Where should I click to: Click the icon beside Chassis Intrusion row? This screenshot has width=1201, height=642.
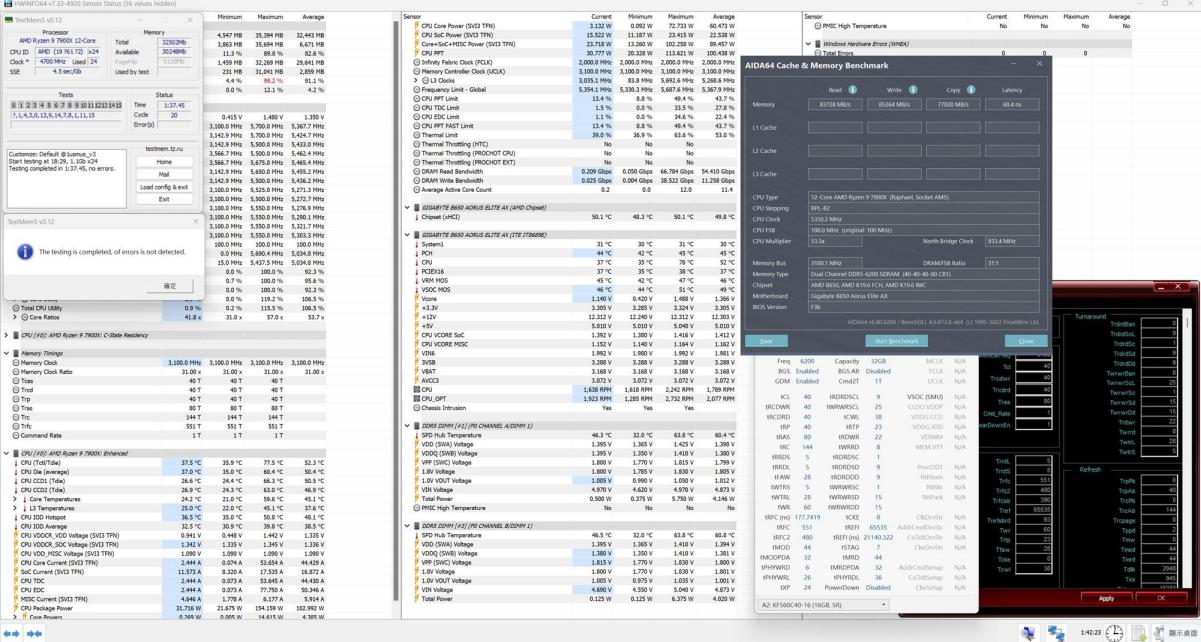417,408
